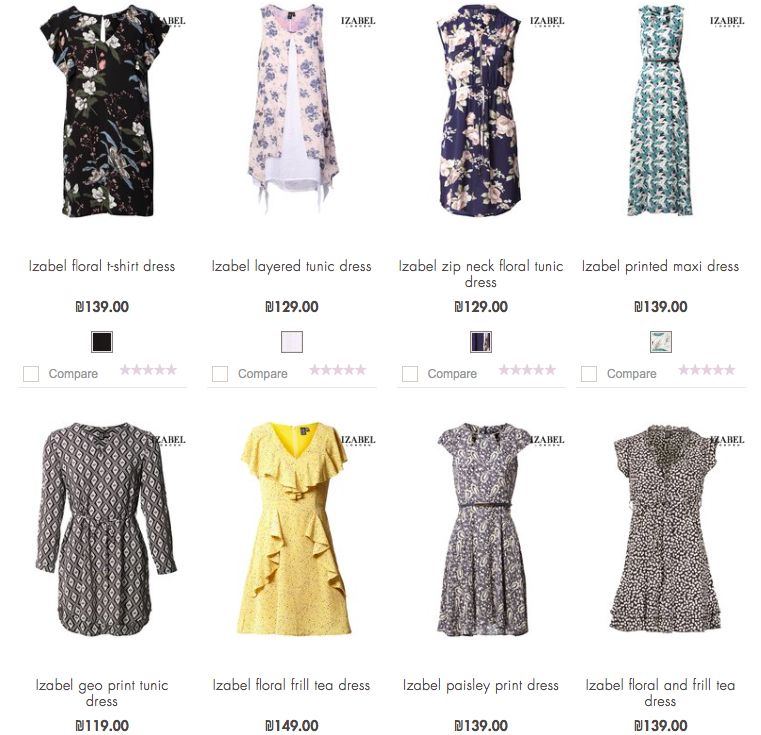Screen dimensions: 761x735
Task: Choose black swatch for floral t-shirt dress
Action: pyautogui.click(x=102, y=342)
